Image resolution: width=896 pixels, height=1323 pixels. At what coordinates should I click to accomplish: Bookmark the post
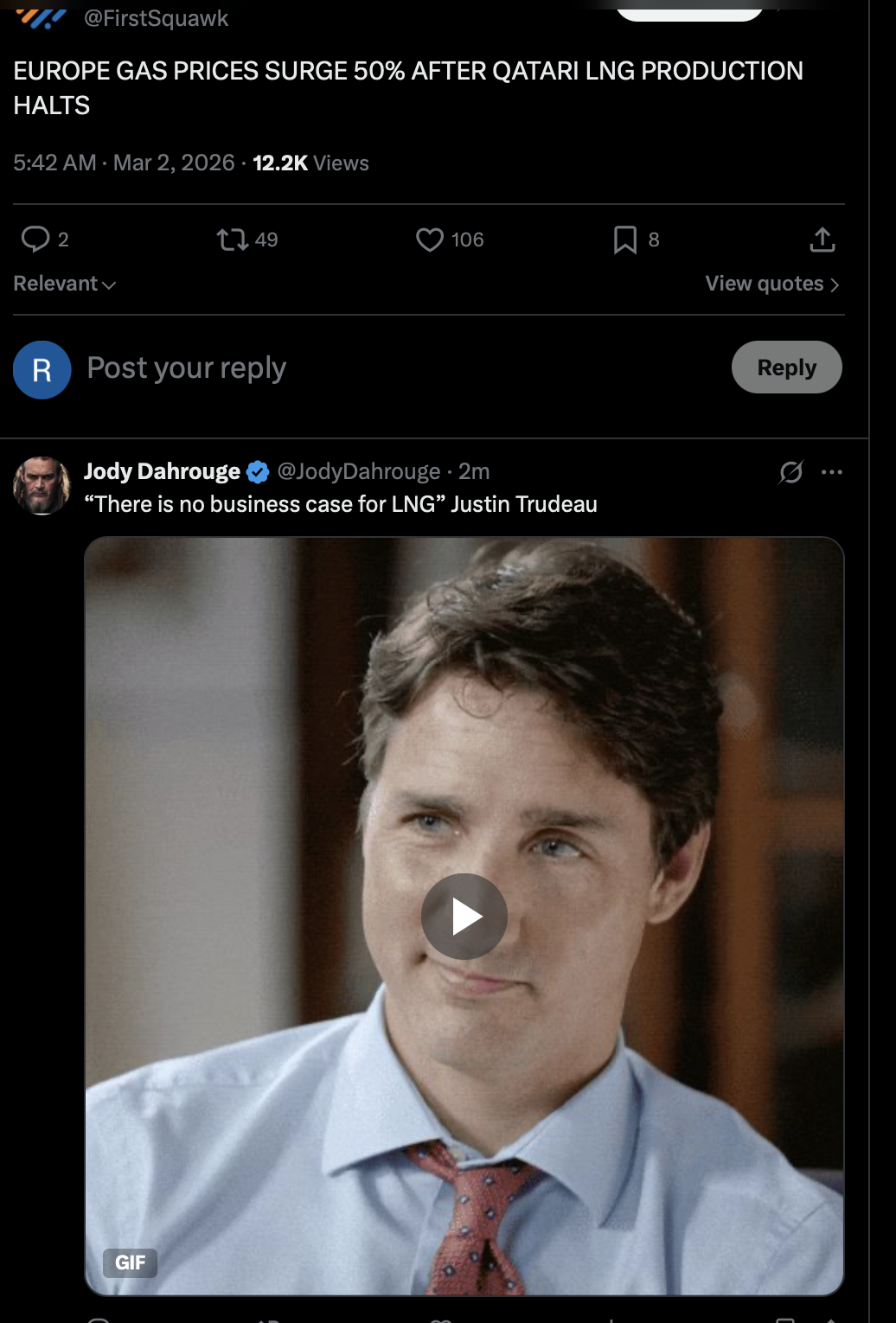coord(624,240)
